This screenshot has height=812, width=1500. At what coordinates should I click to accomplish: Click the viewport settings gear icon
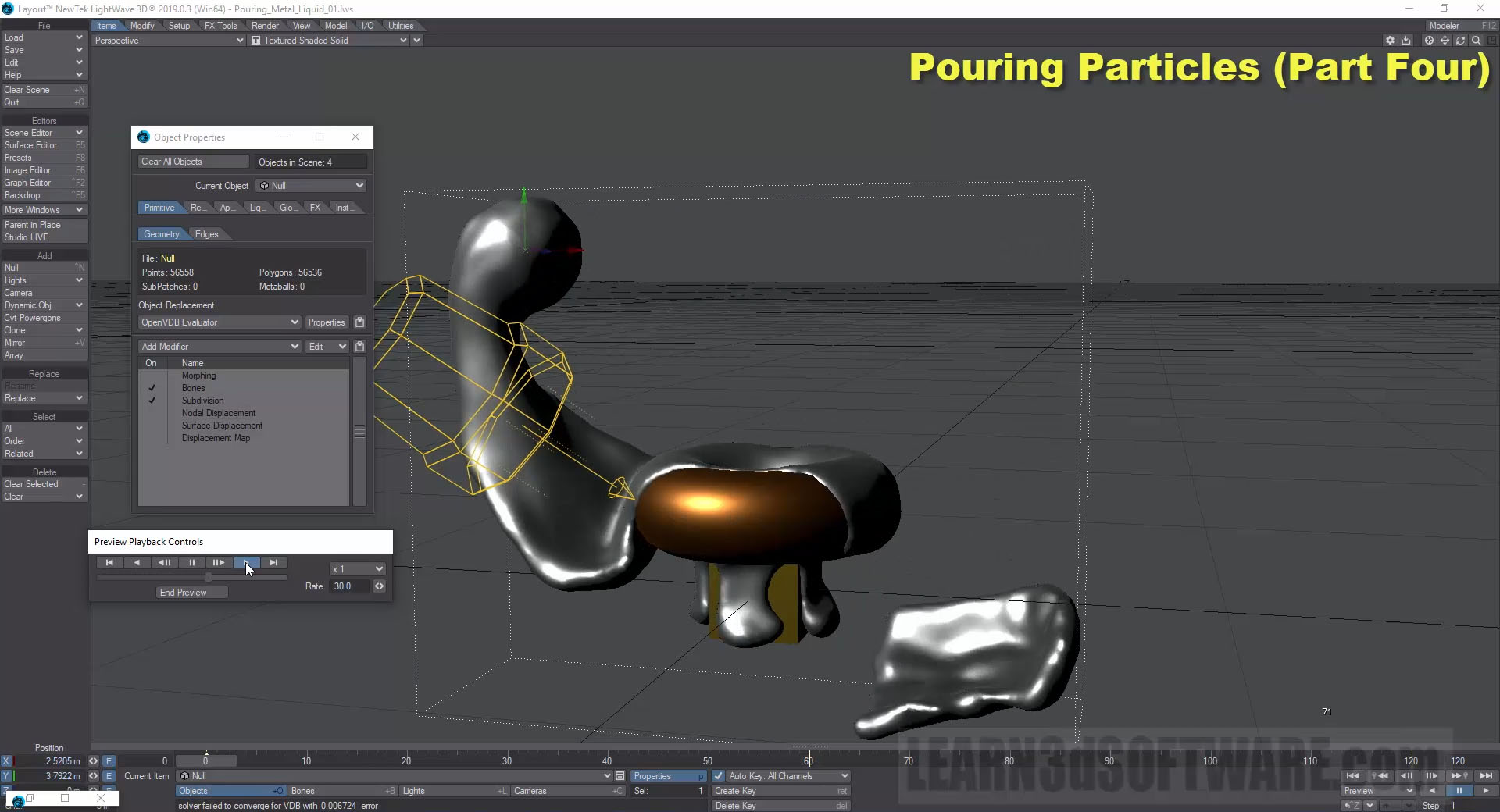(x=1390, y=41)
